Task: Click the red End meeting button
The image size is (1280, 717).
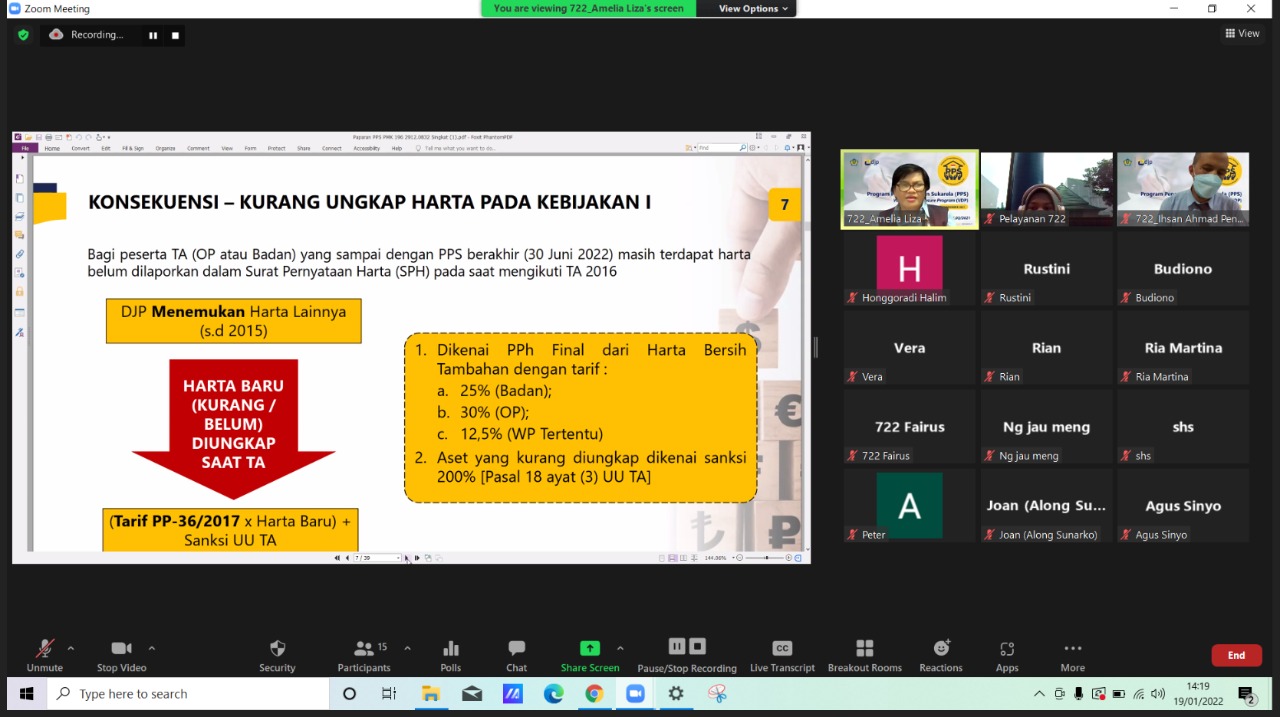Action: click(1236, 655)
